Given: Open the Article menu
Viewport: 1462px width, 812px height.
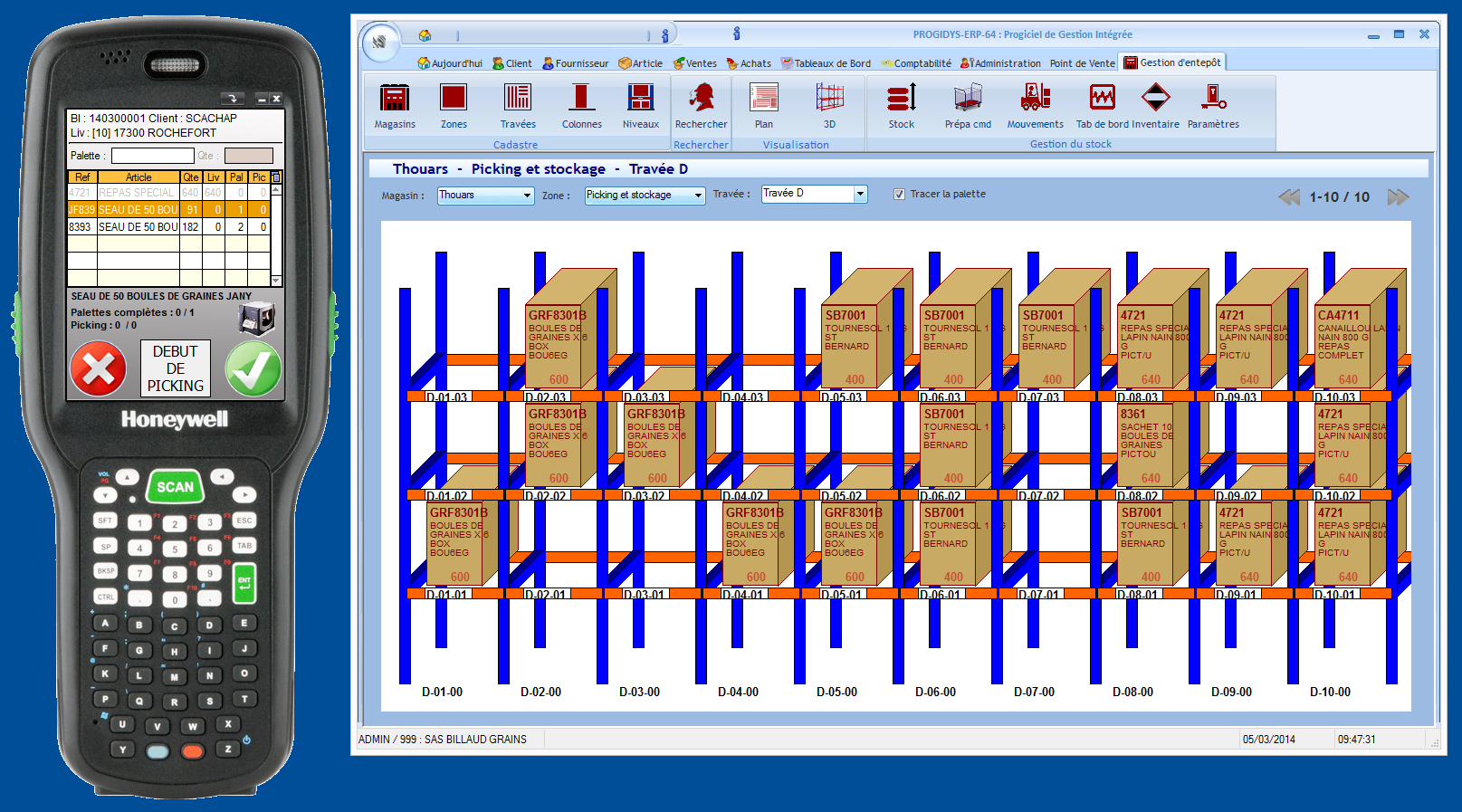Looking at the screenshot, I should [x=640, y=63].
